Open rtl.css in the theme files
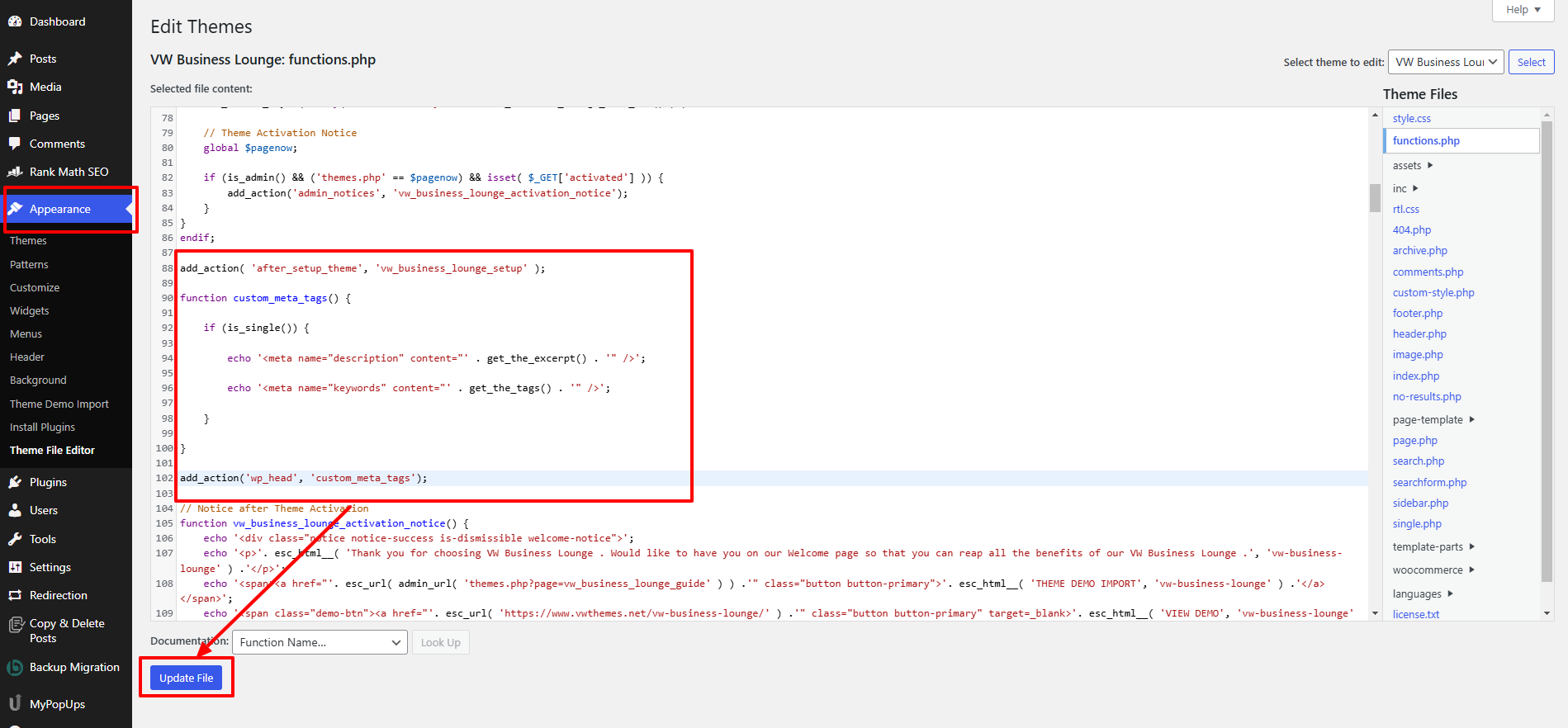The height and width of the screenshot is (728, 1568). click(x=1406, y=209)
